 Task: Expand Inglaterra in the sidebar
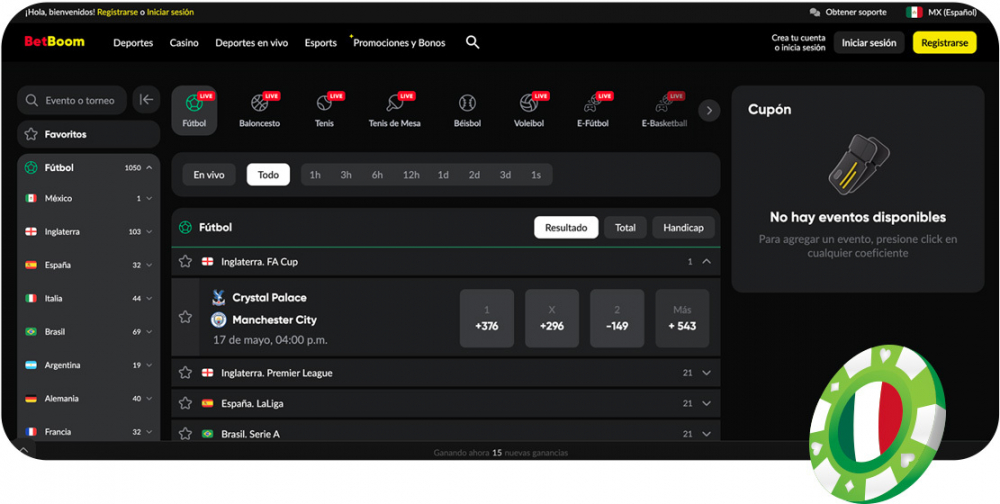point(149,232)
